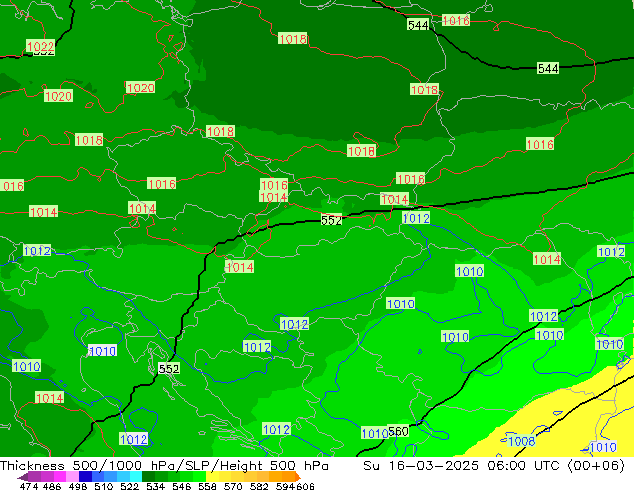
Task: Pick the bright yellow legend swatch after 558
Action: click(x=212, y=476)
